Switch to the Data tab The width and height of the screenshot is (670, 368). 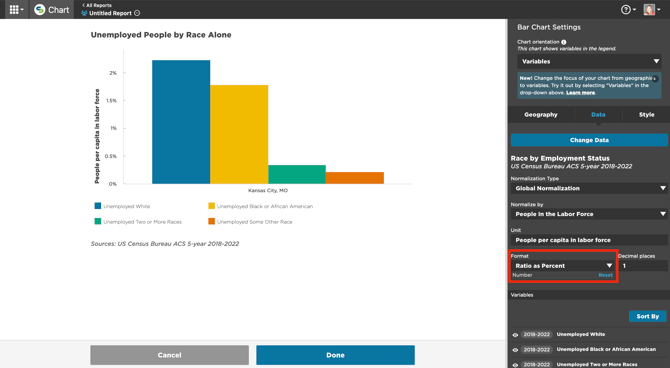[598, 115]
